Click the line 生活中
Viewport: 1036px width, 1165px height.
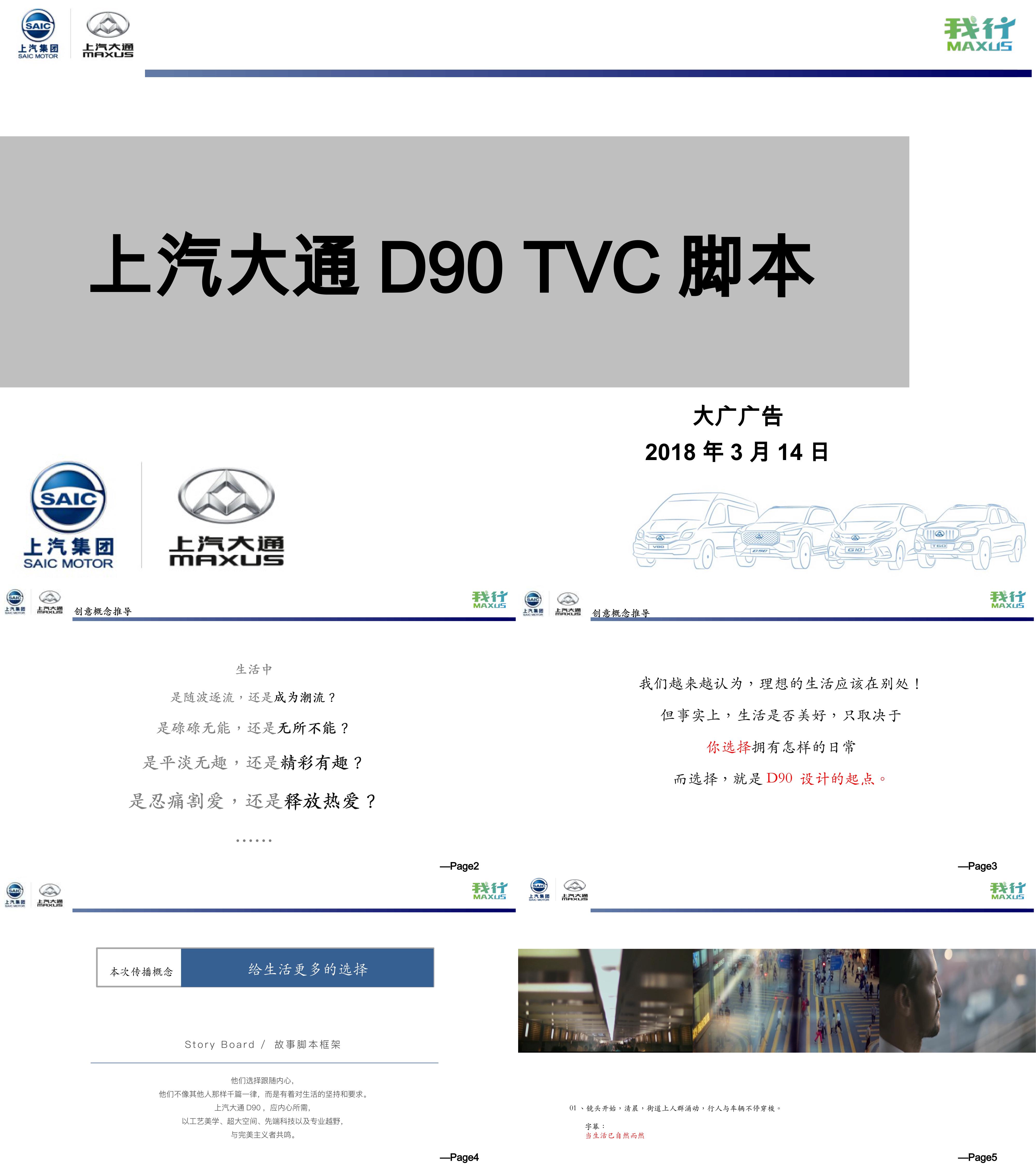[254, 669]
